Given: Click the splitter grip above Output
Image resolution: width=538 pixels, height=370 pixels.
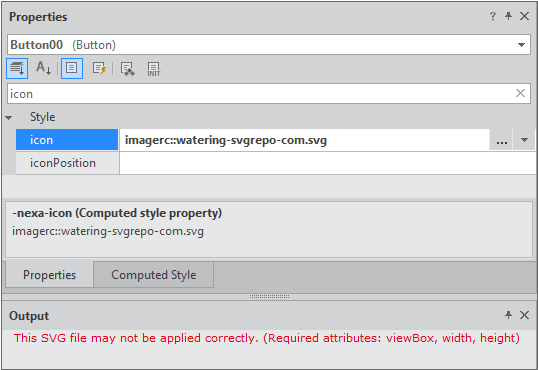Looking at the screenshot, I should tap(269, 297).
